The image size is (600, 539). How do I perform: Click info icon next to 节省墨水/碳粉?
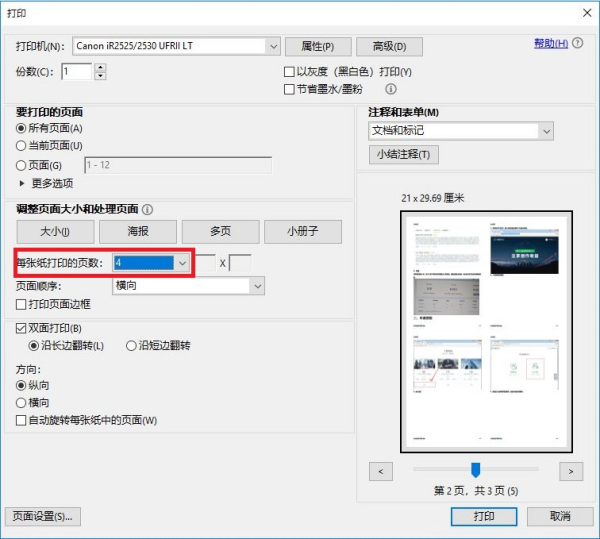391,89
